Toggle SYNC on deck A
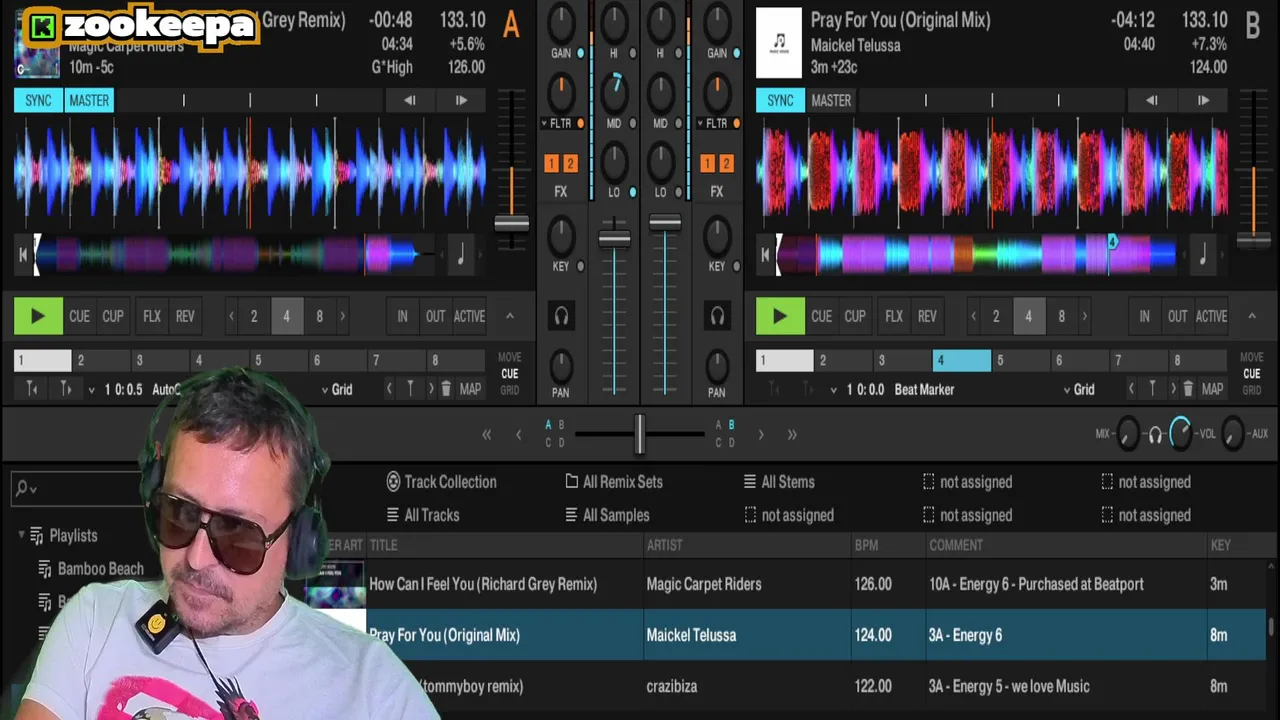Screen dimensions: 1280x720 coord(38,100)
